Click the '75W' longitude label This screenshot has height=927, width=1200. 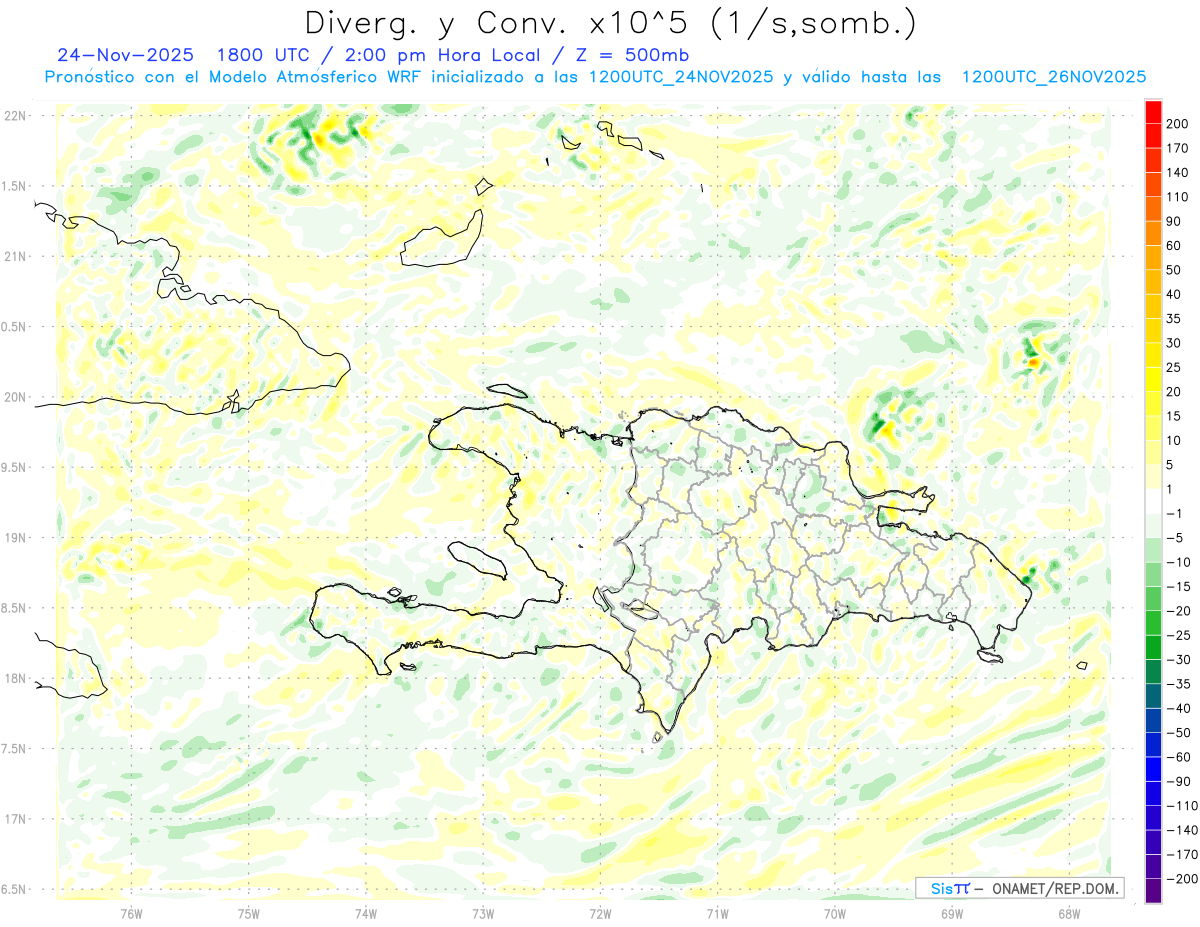point(248,913)
